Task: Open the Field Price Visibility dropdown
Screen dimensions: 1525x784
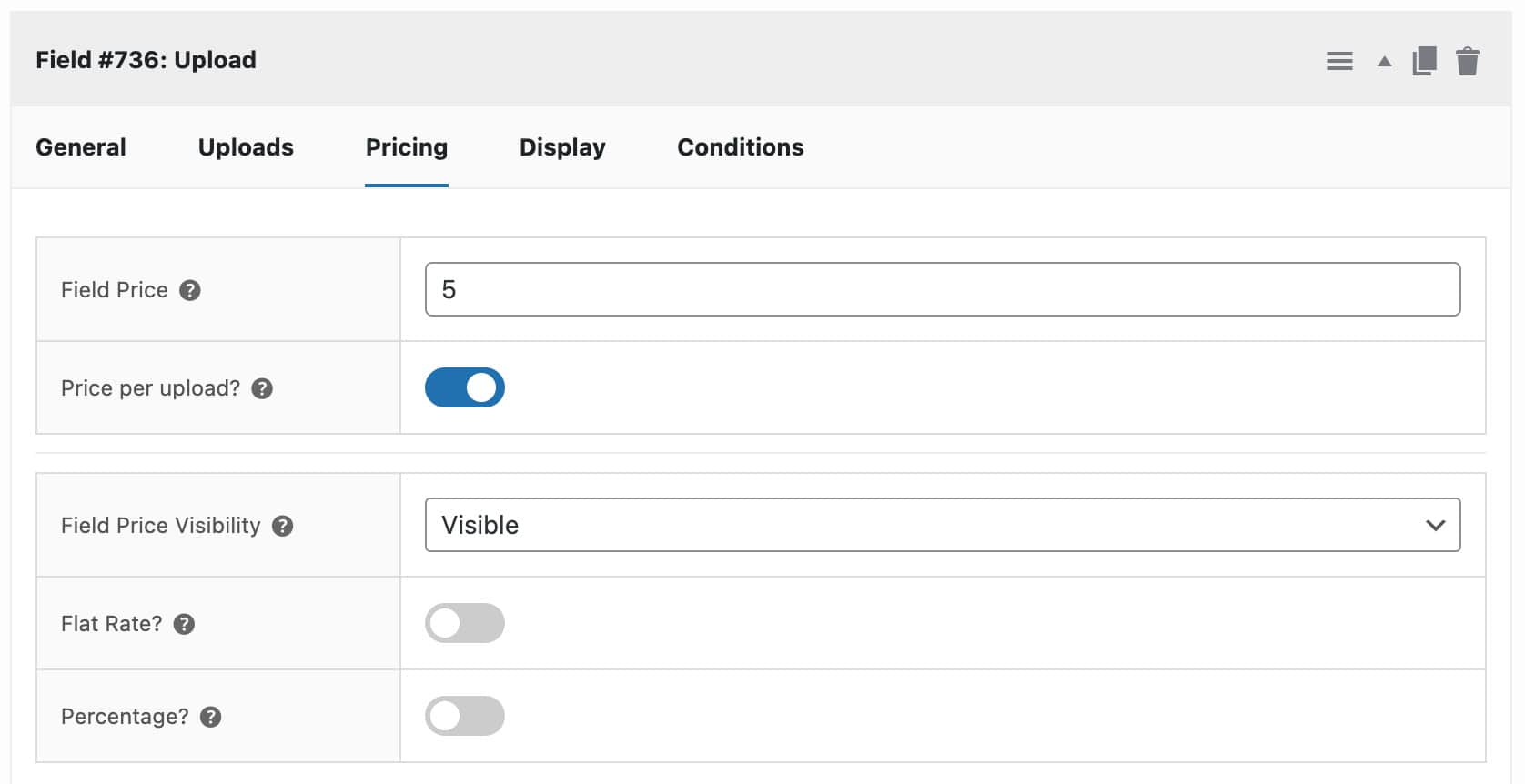Action: click(x=942, y=525)
